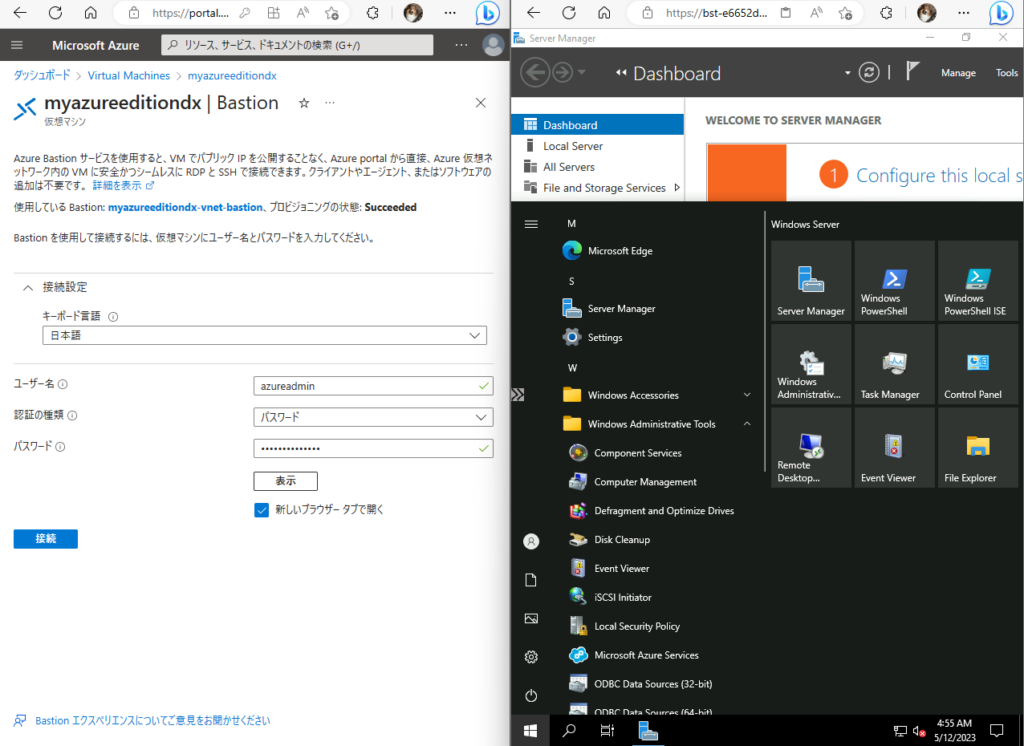Screen dimensions: 1024x746
Task: Open Event Viewer tile
Action: click(894, 447)
